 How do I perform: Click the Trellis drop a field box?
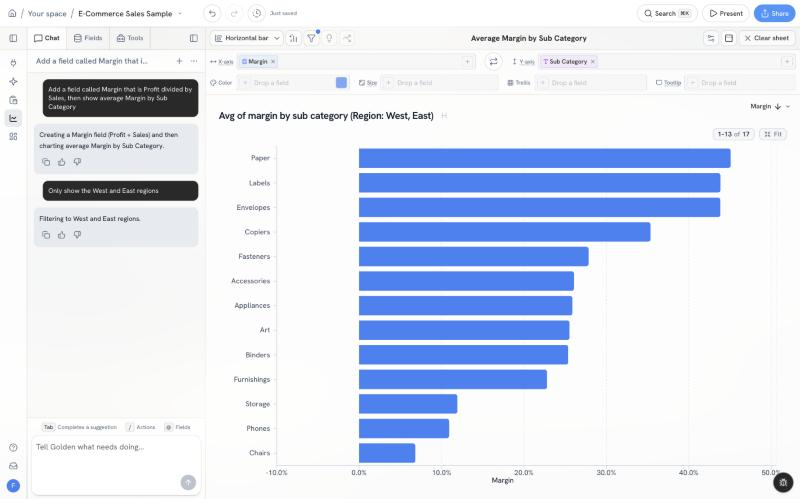pyautogui.click(x=590, y=83)
